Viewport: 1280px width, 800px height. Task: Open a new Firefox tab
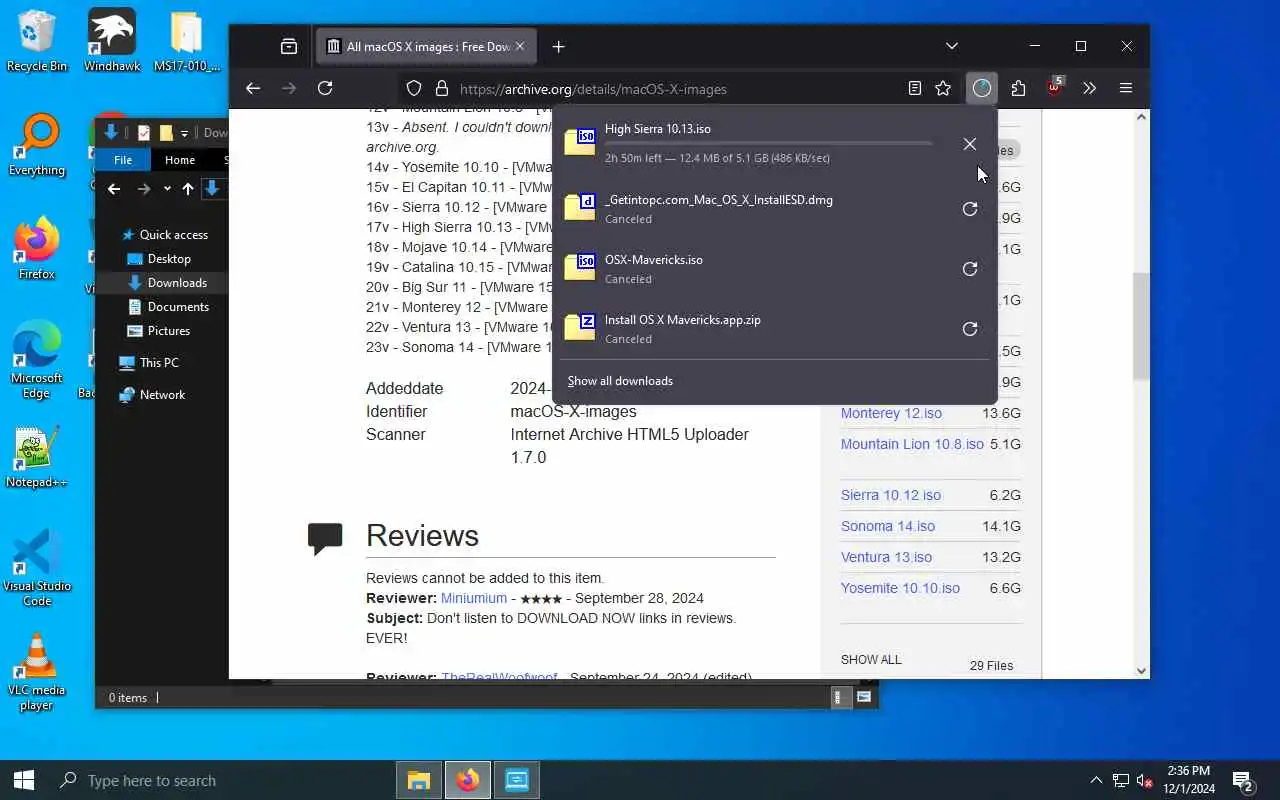[x=558, y=46]
